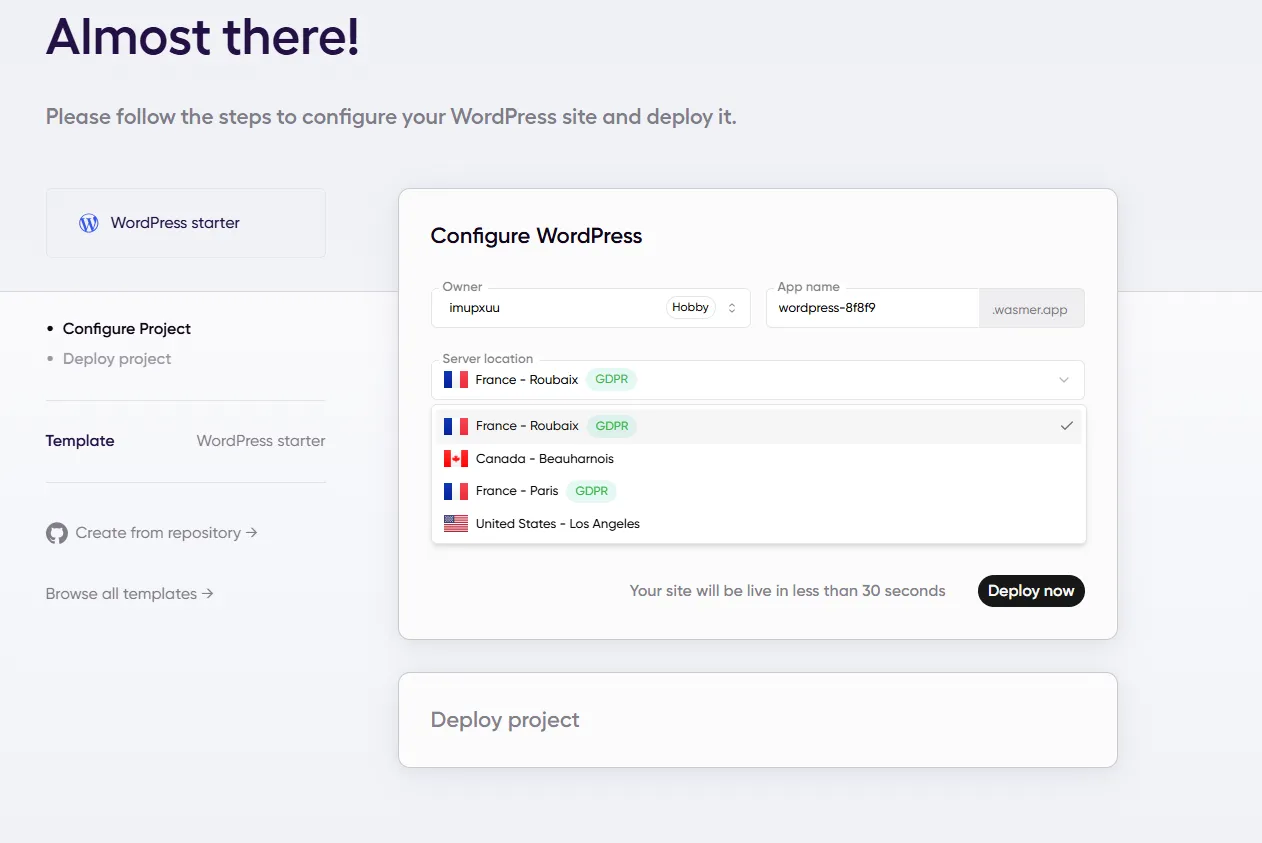The image size is (1262, 843).
Task: Click the Template label in sidebar
Action: point(80,441)
